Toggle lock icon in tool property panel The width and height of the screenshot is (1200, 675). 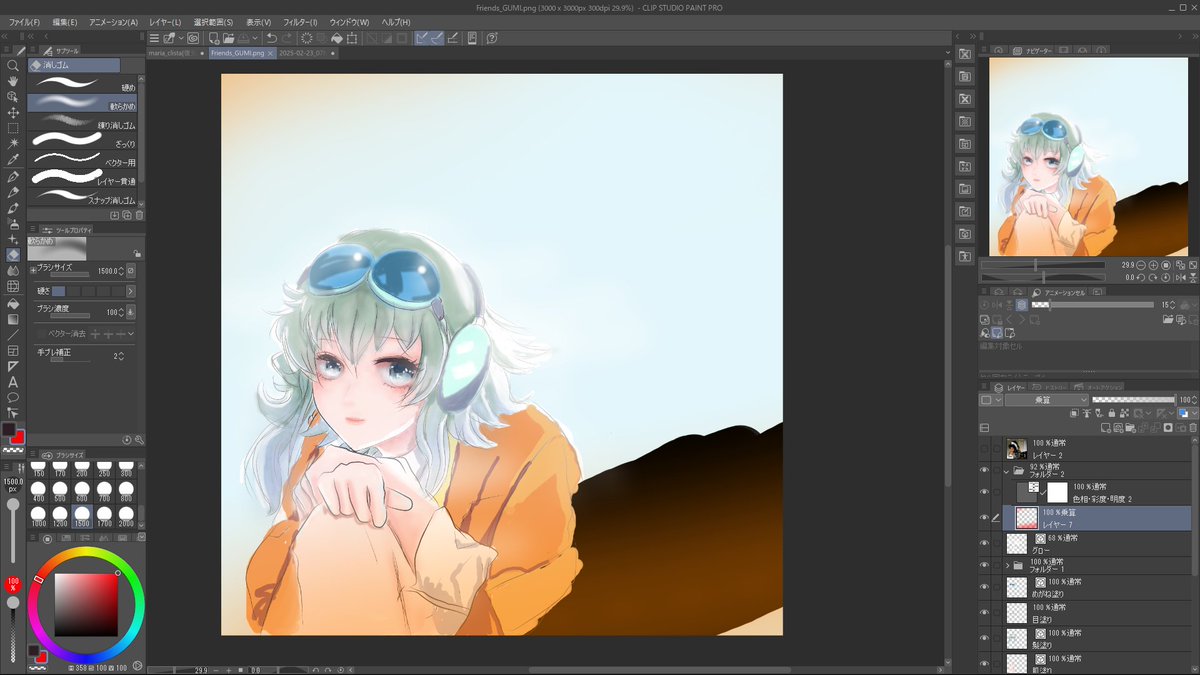click(137, 254)
